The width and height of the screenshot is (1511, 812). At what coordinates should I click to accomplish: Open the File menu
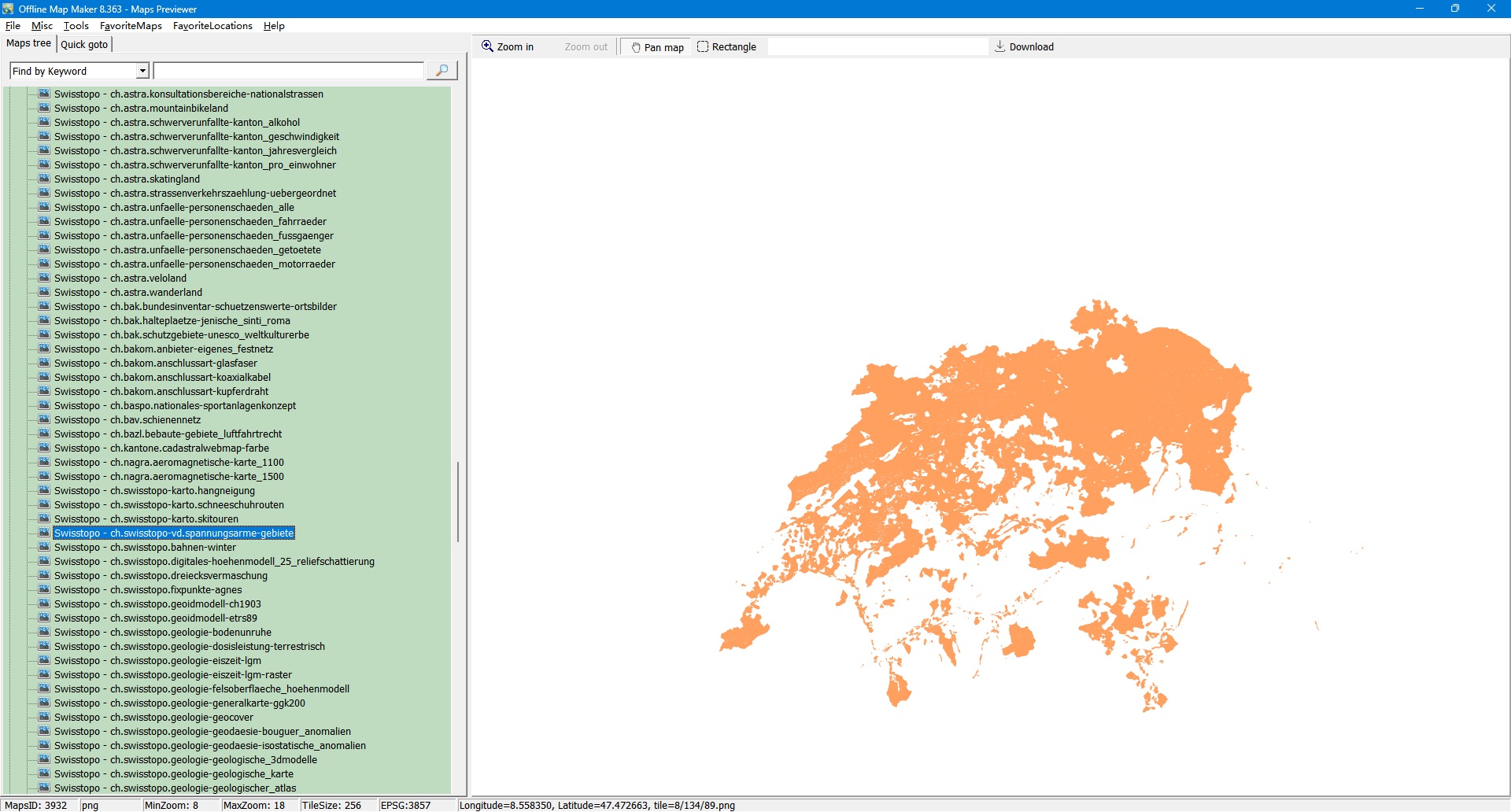click(13, 26)
